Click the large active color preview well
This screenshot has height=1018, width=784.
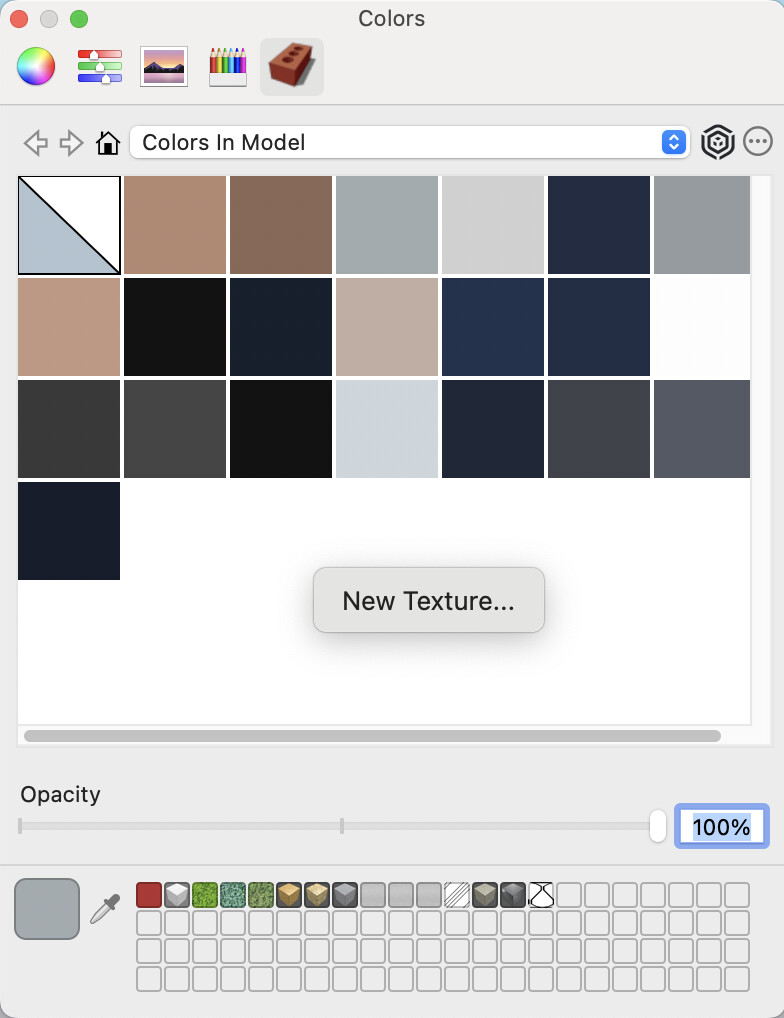coord(47,909)
